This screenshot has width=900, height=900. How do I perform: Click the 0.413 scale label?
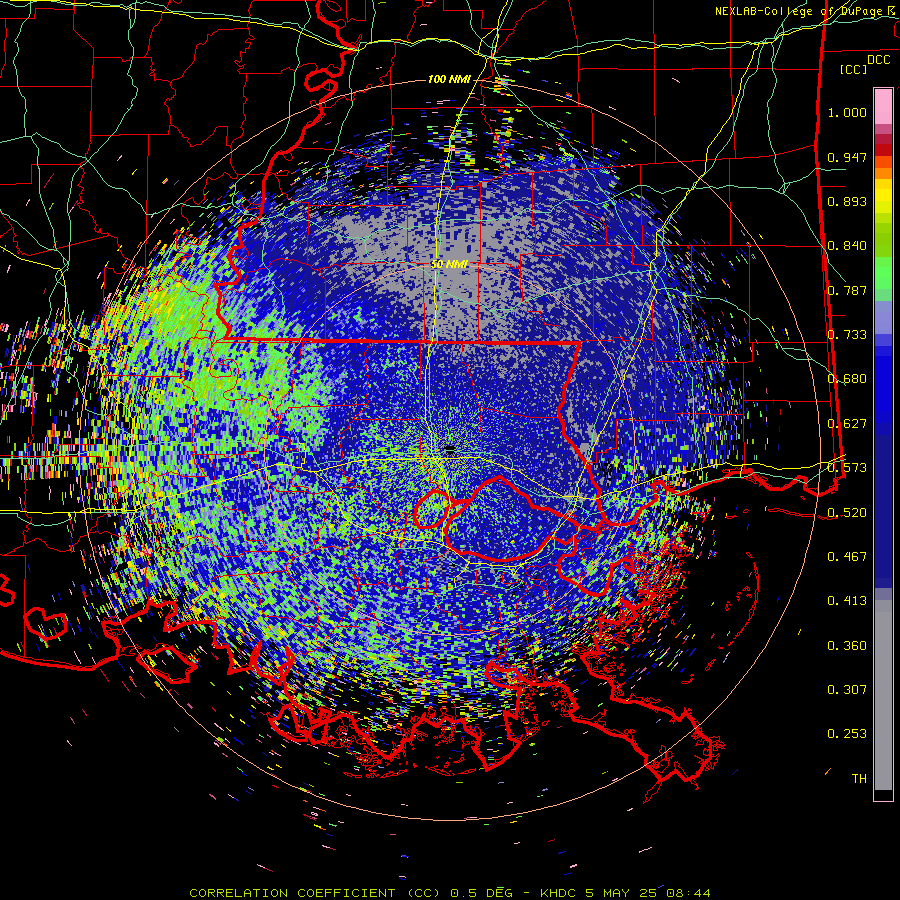click(x=847, y=601)
